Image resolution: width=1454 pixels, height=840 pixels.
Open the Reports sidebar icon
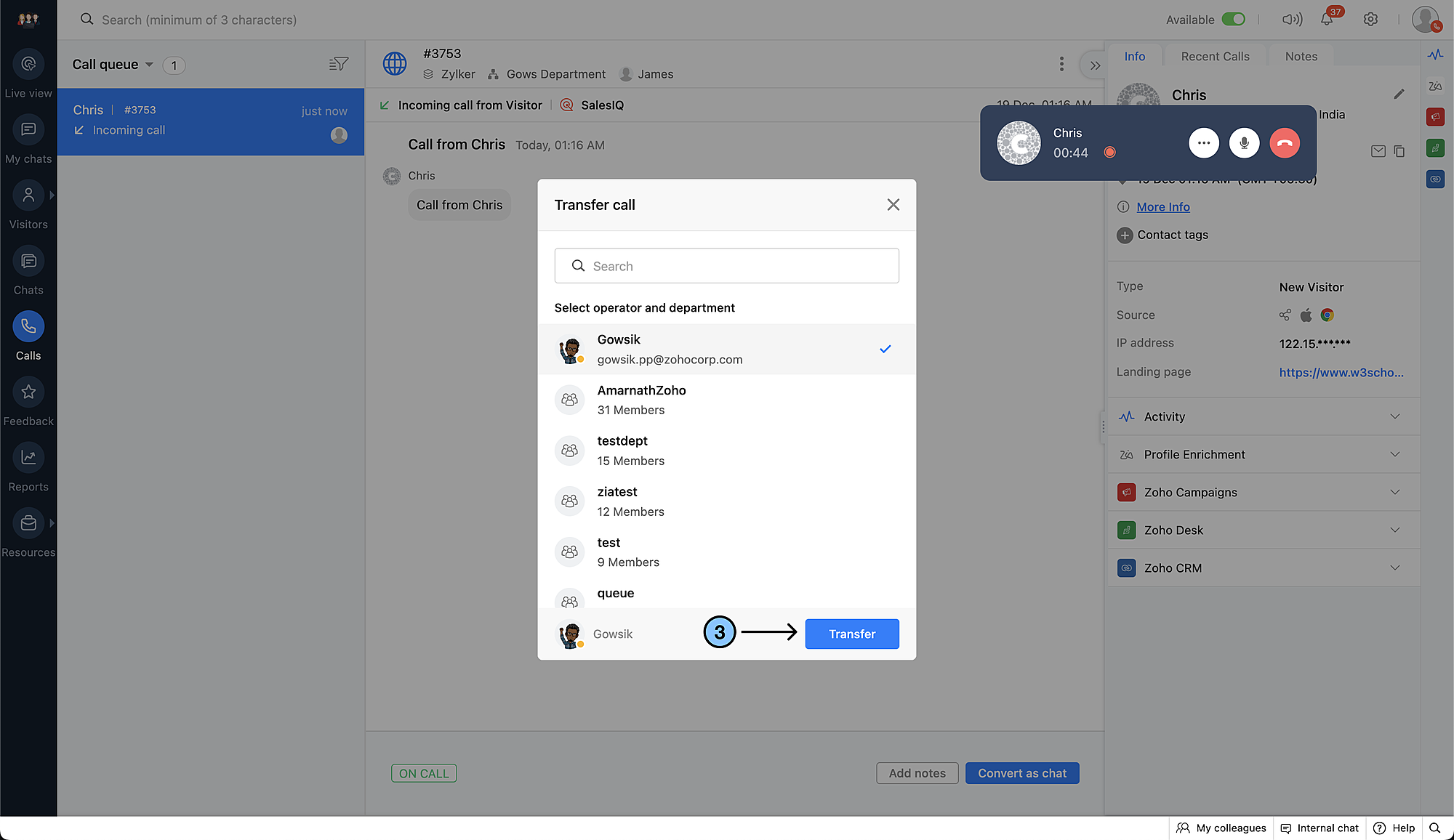(28, 458)
